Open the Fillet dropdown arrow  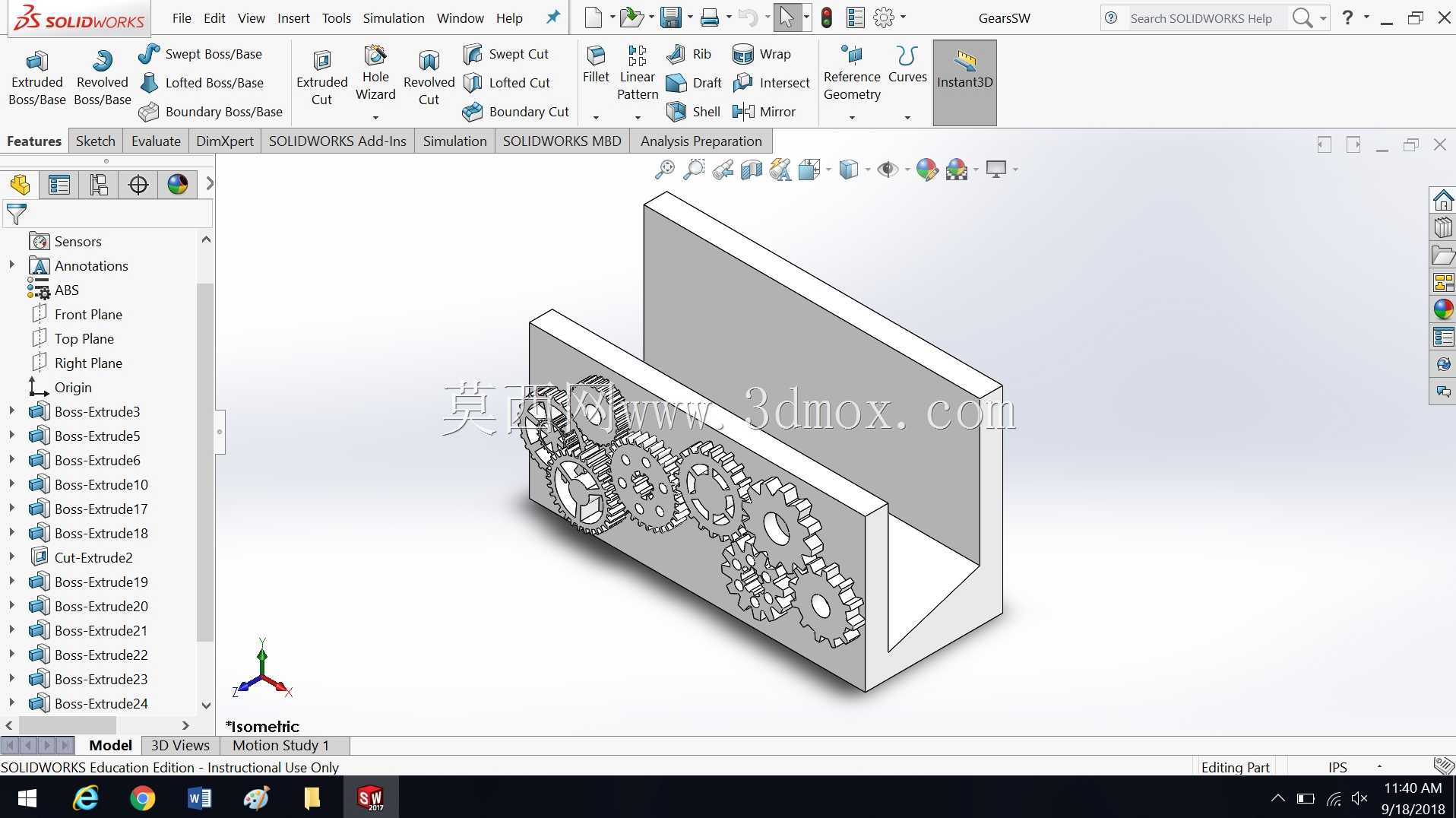pos(596,118)
